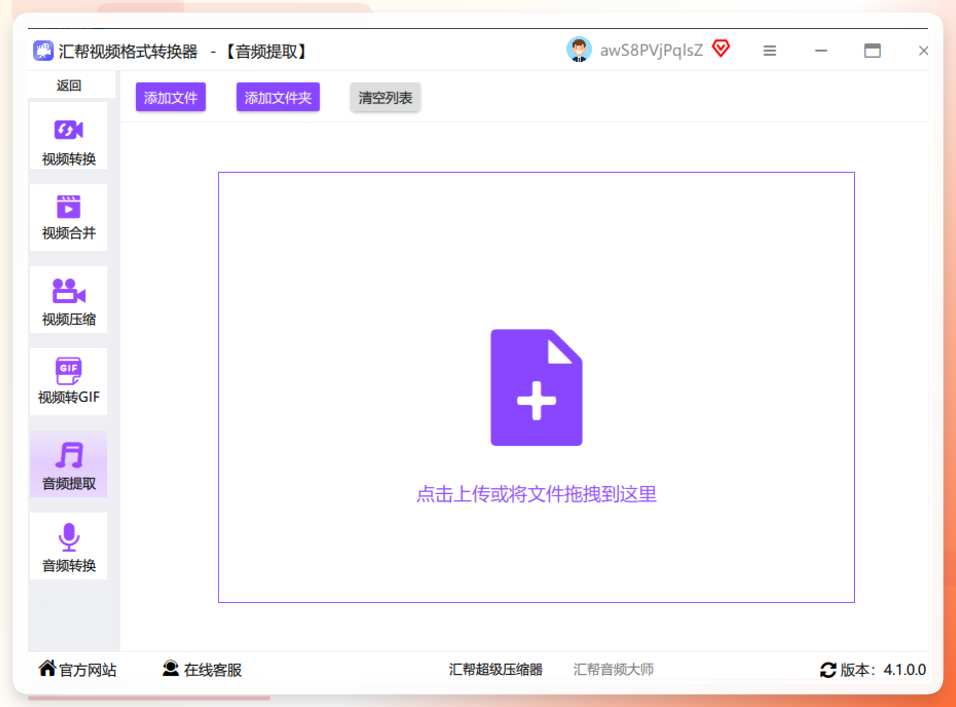The width and height of the screenshot is (956, 707).
Task: Open the 视频转换 video convert tool
Action: click(x=68, y=135)
